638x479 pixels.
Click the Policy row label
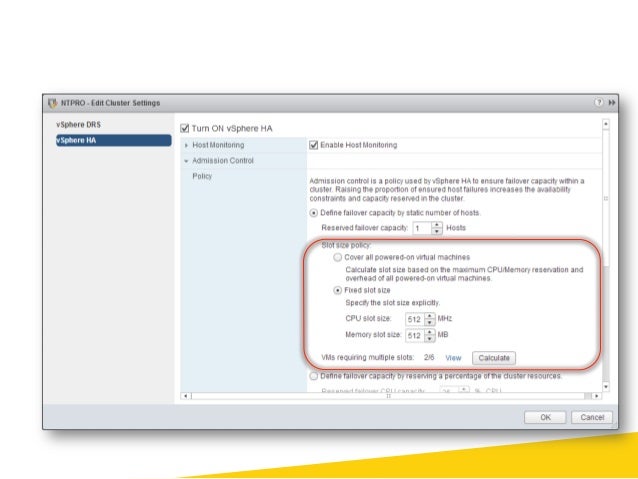(202, 176)
